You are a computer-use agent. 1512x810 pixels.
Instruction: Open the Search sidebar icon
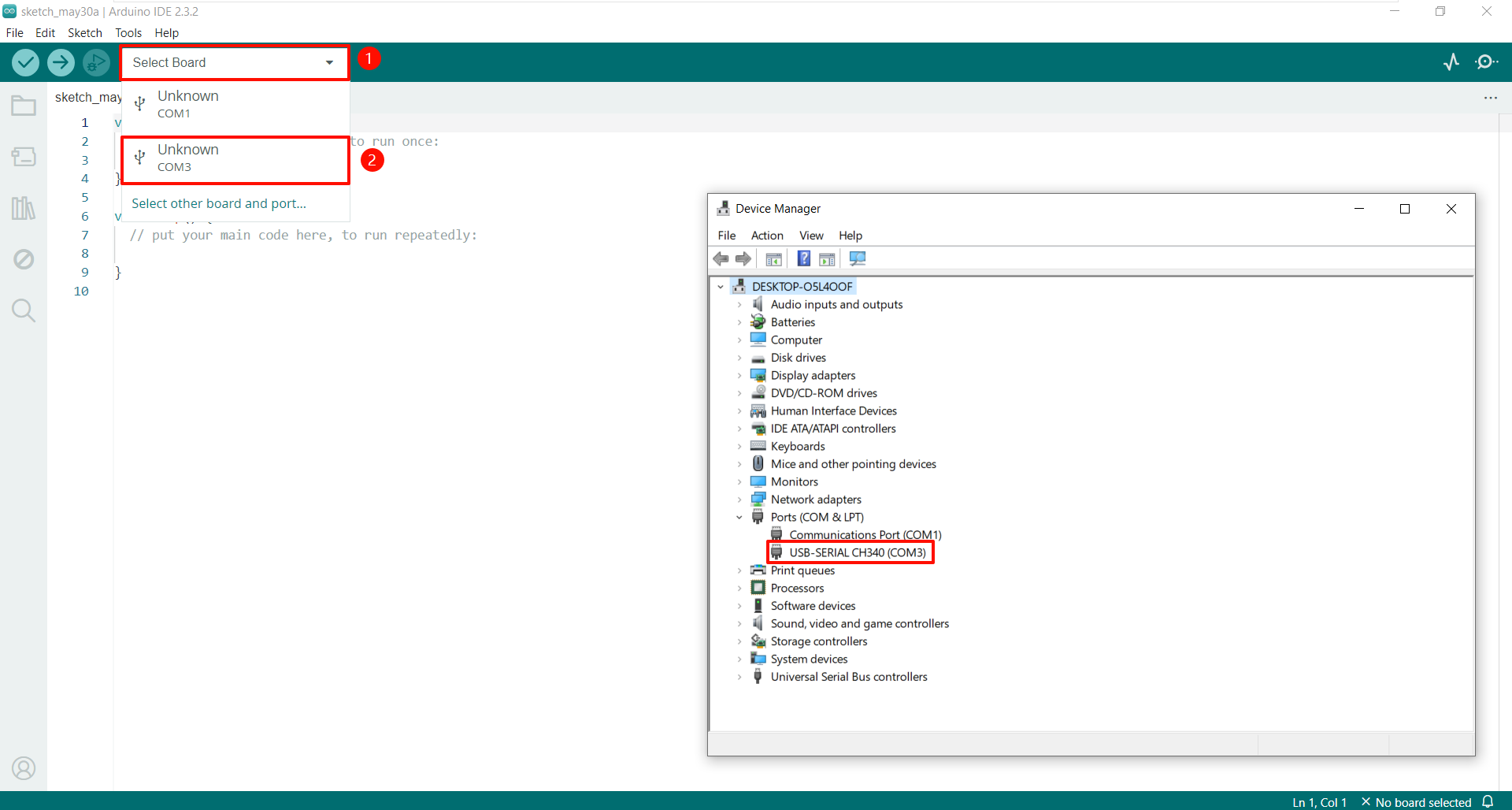click(24, 310)
